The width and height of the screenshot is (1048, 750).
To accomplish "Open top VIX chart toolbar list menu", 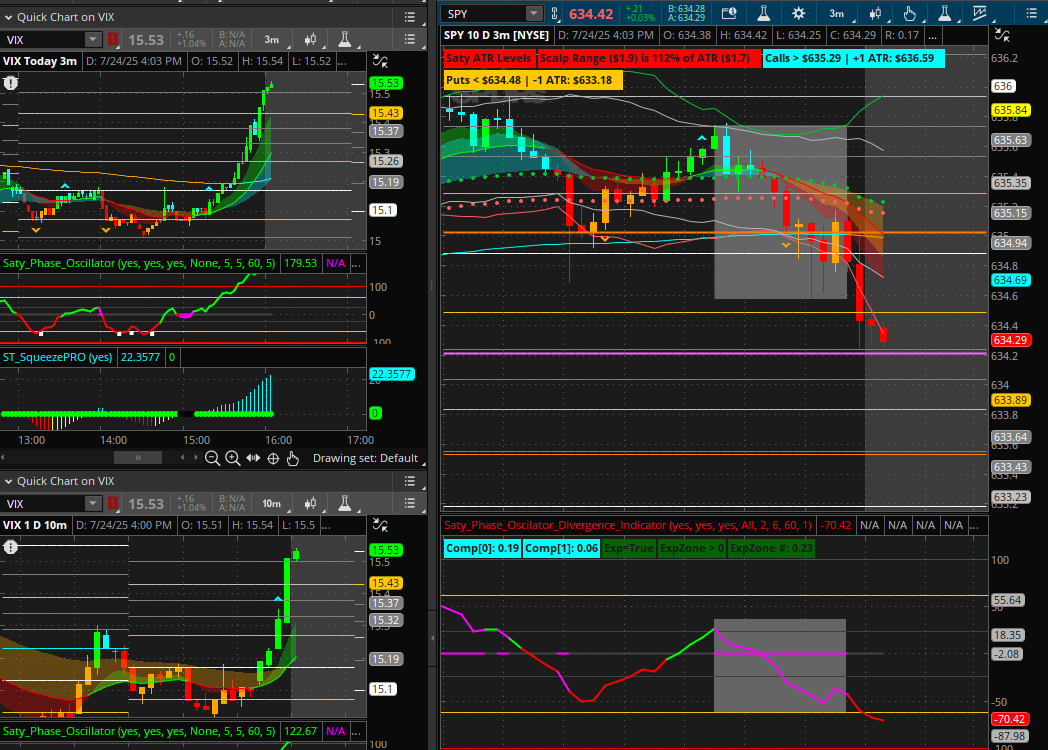I will click(x=410, y=40).
